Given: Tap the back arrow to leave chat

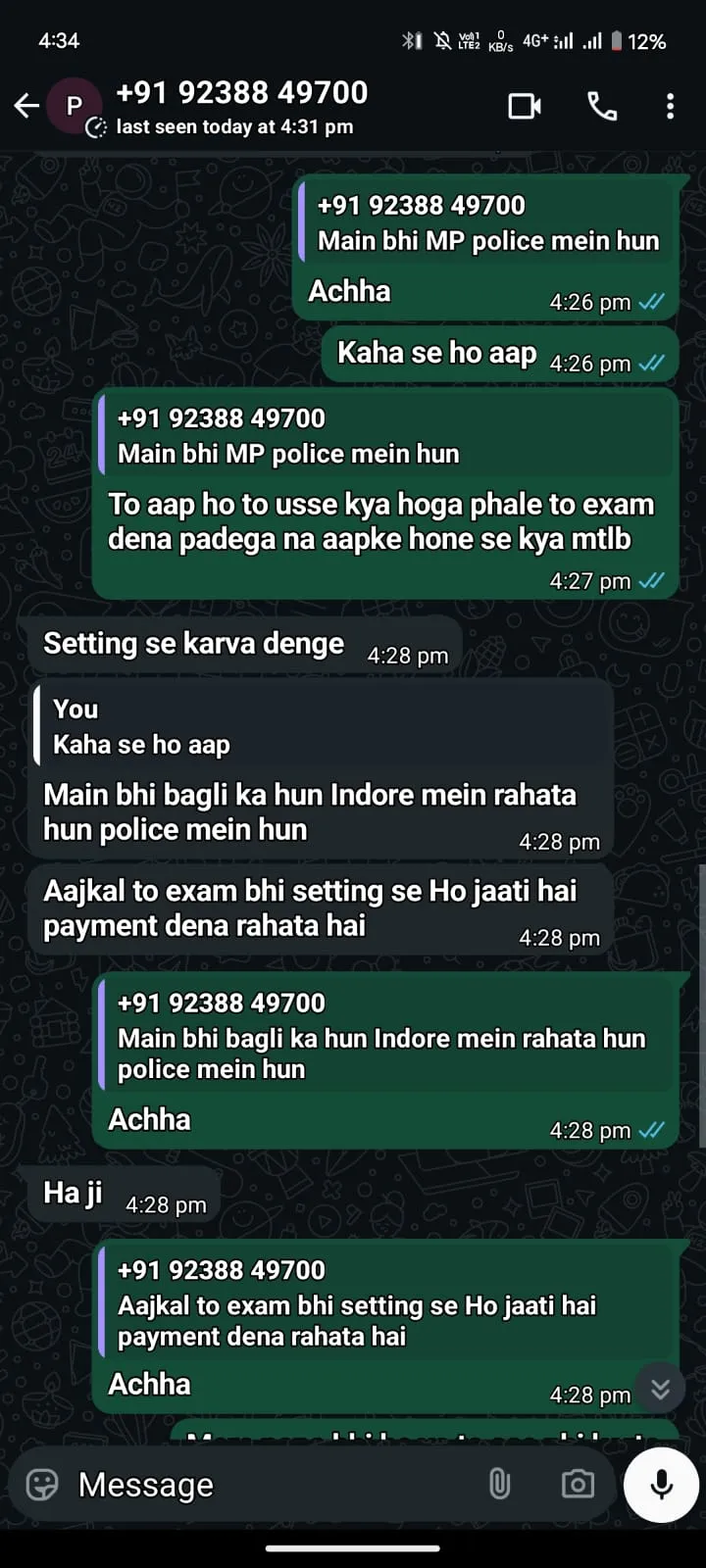Looking at the screenshot, I should pyautogui.click(x=26, y=106).
